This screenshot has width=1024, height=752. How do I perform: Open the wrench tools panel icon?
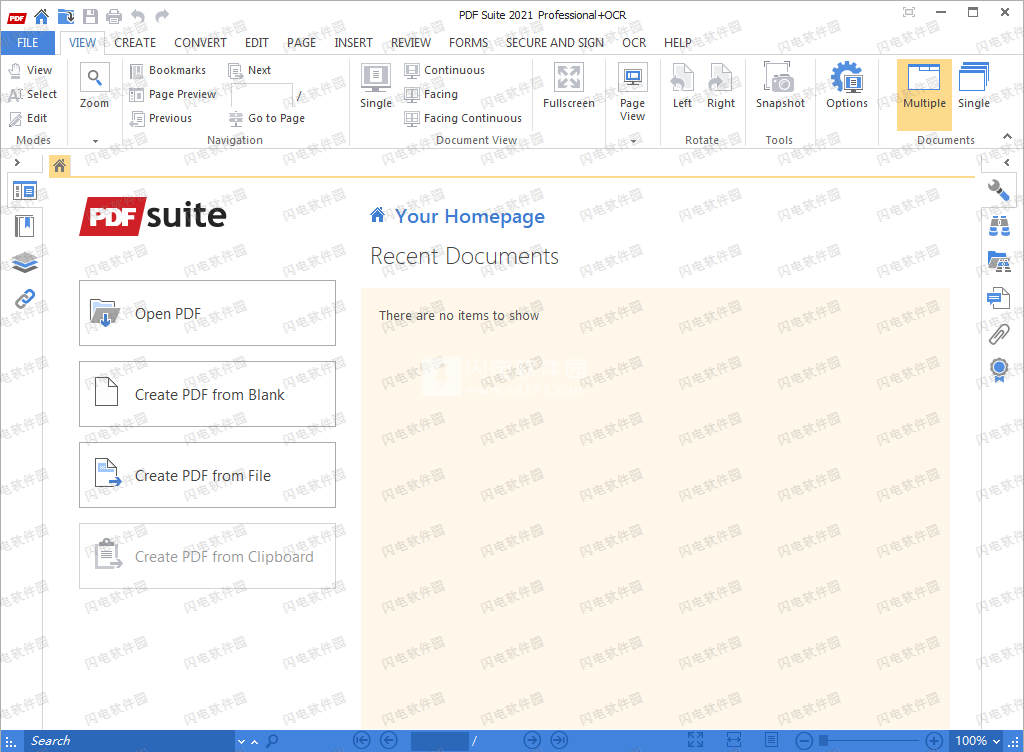tap(999, 190)
